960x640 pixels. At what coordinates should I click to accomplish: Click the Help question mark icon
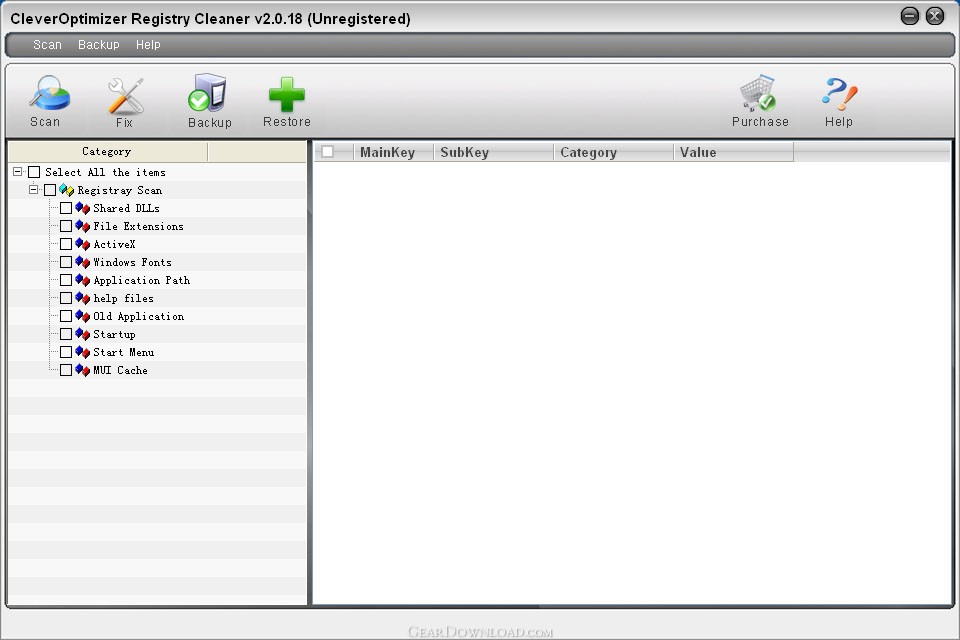[839, 94]
